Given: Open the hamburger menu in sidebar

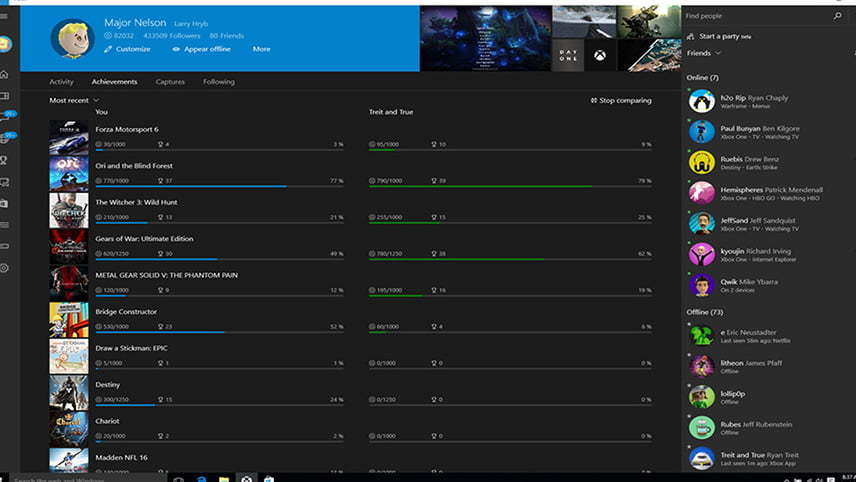Looking at the screenshot, I should click(x=4, y=16).
